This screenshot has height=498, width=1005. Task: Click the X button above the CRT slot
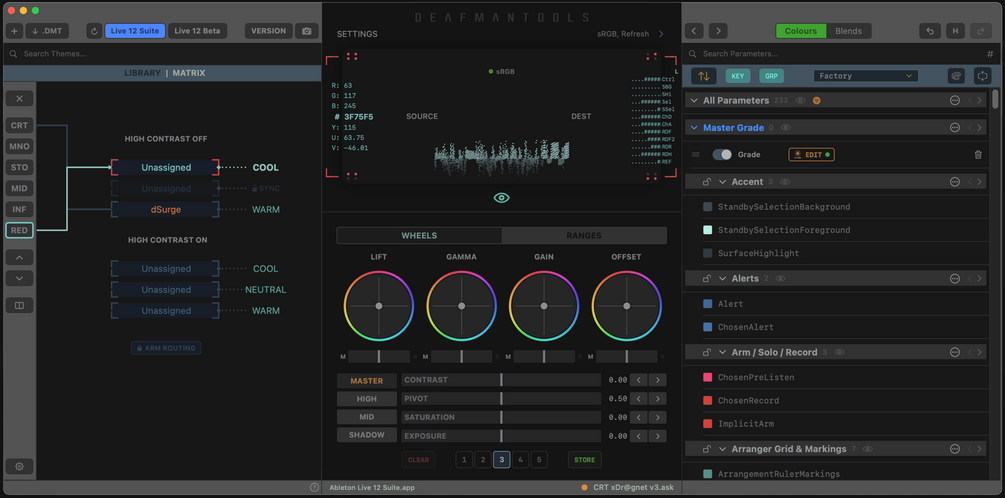point(19,99)
